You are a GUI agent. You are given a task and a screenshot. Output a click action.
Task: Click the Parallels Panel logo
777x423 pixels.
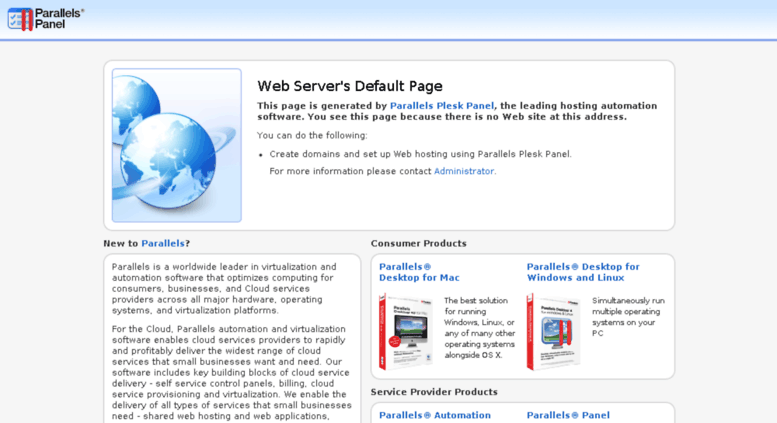pos(46,19)
